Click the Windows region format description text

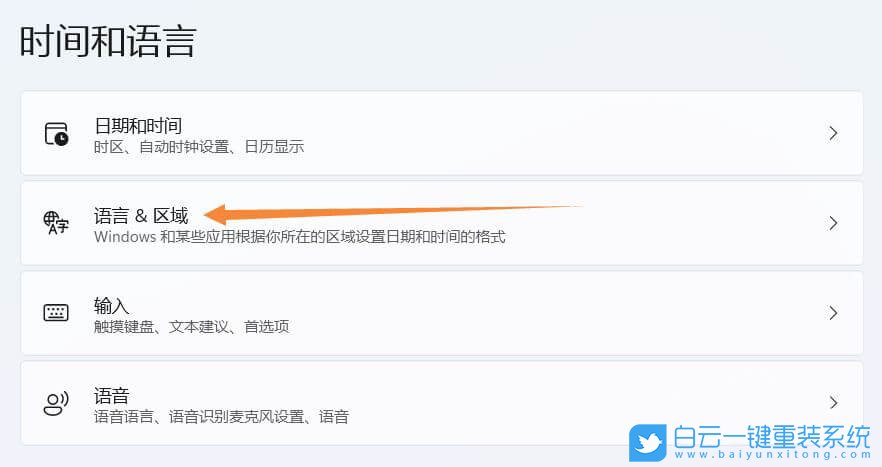[x=299, y=237]
